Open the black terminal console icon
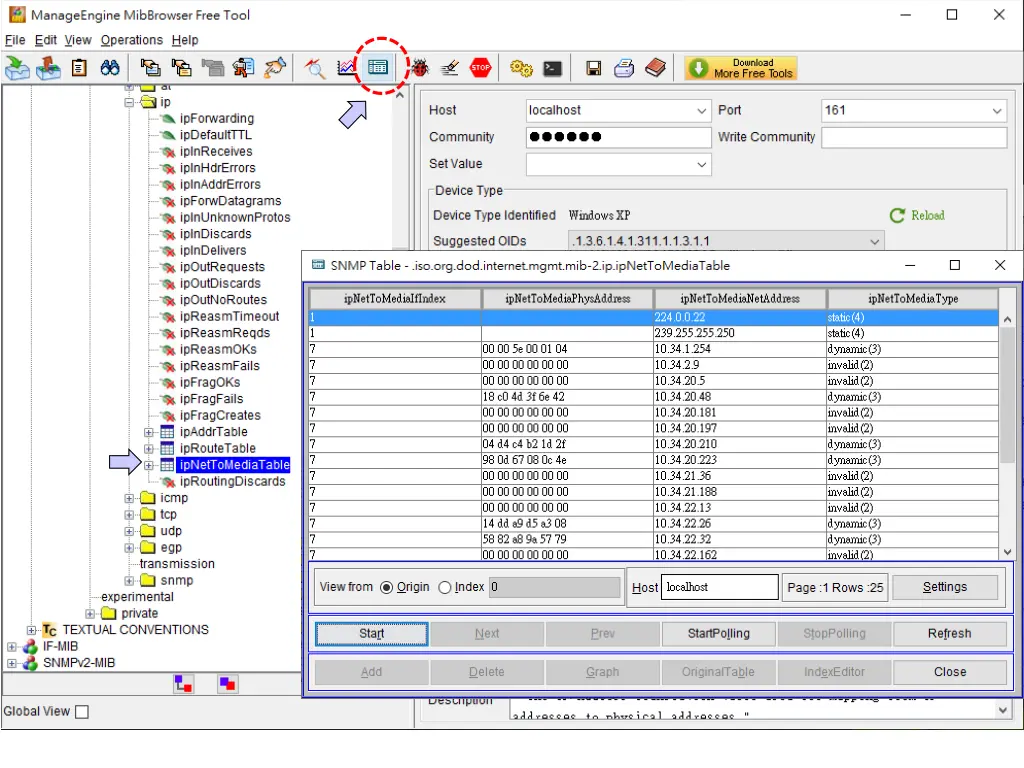This screenshot has width=1024, height=768. click(x=552, y=68)
